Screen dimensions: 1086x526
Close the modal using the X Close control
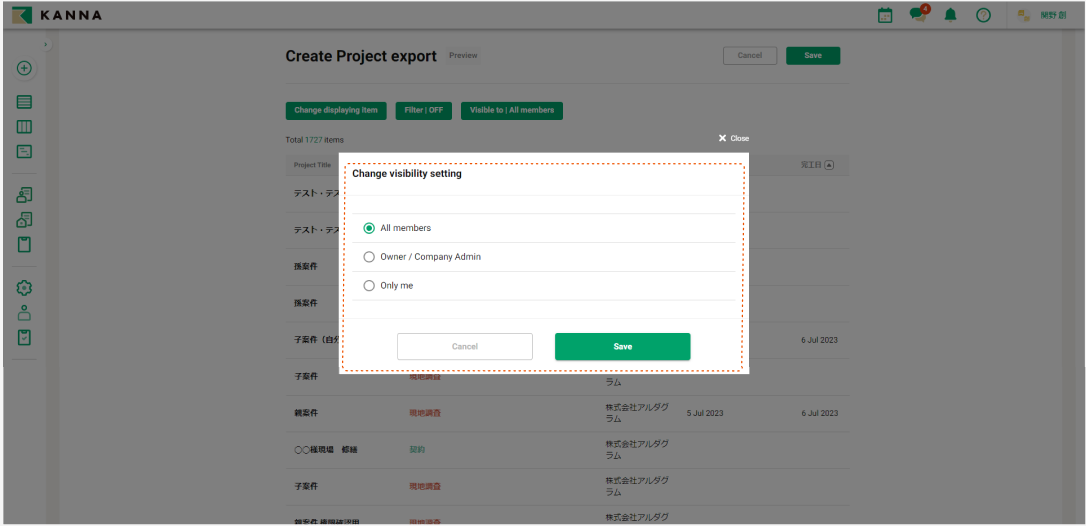(x=733, y=138)
